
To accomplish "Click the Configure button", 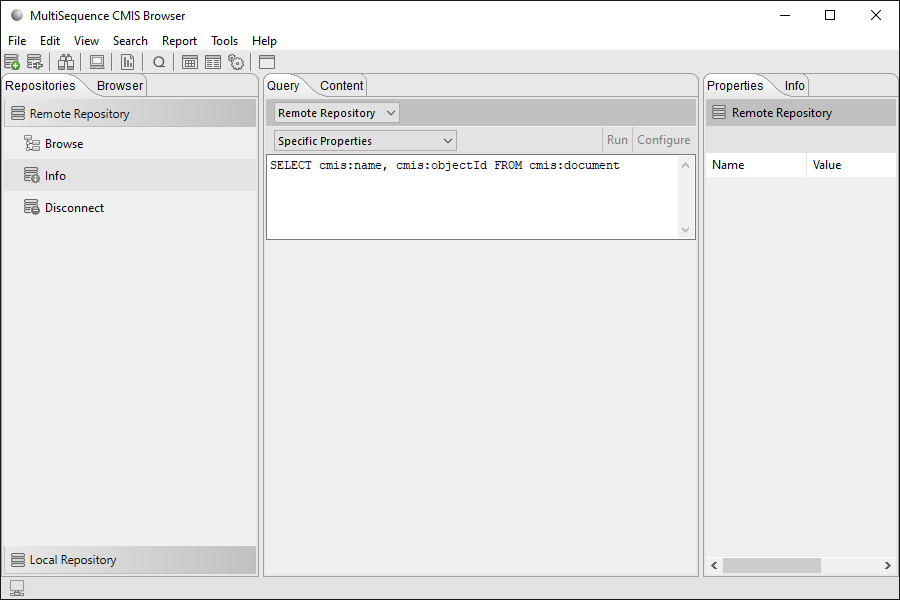I will [664, 140].
